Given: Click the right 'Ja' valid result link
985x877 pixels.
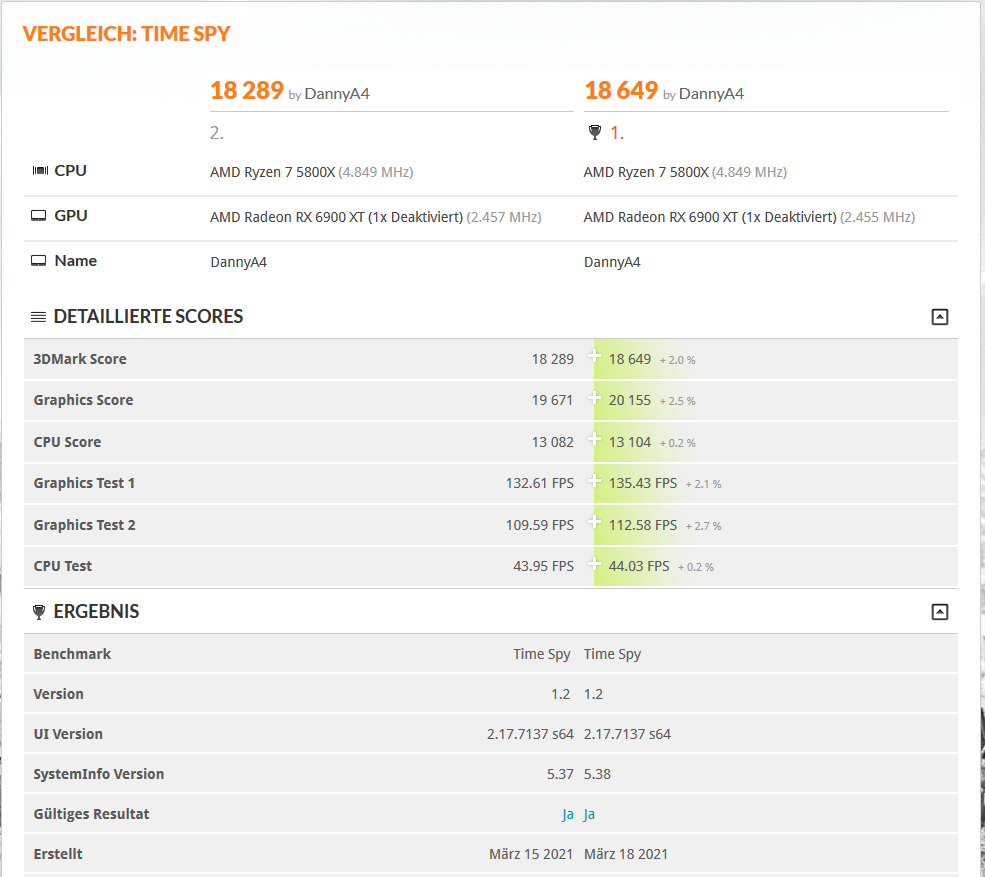Looking at the screenshot, I should 589,814.
